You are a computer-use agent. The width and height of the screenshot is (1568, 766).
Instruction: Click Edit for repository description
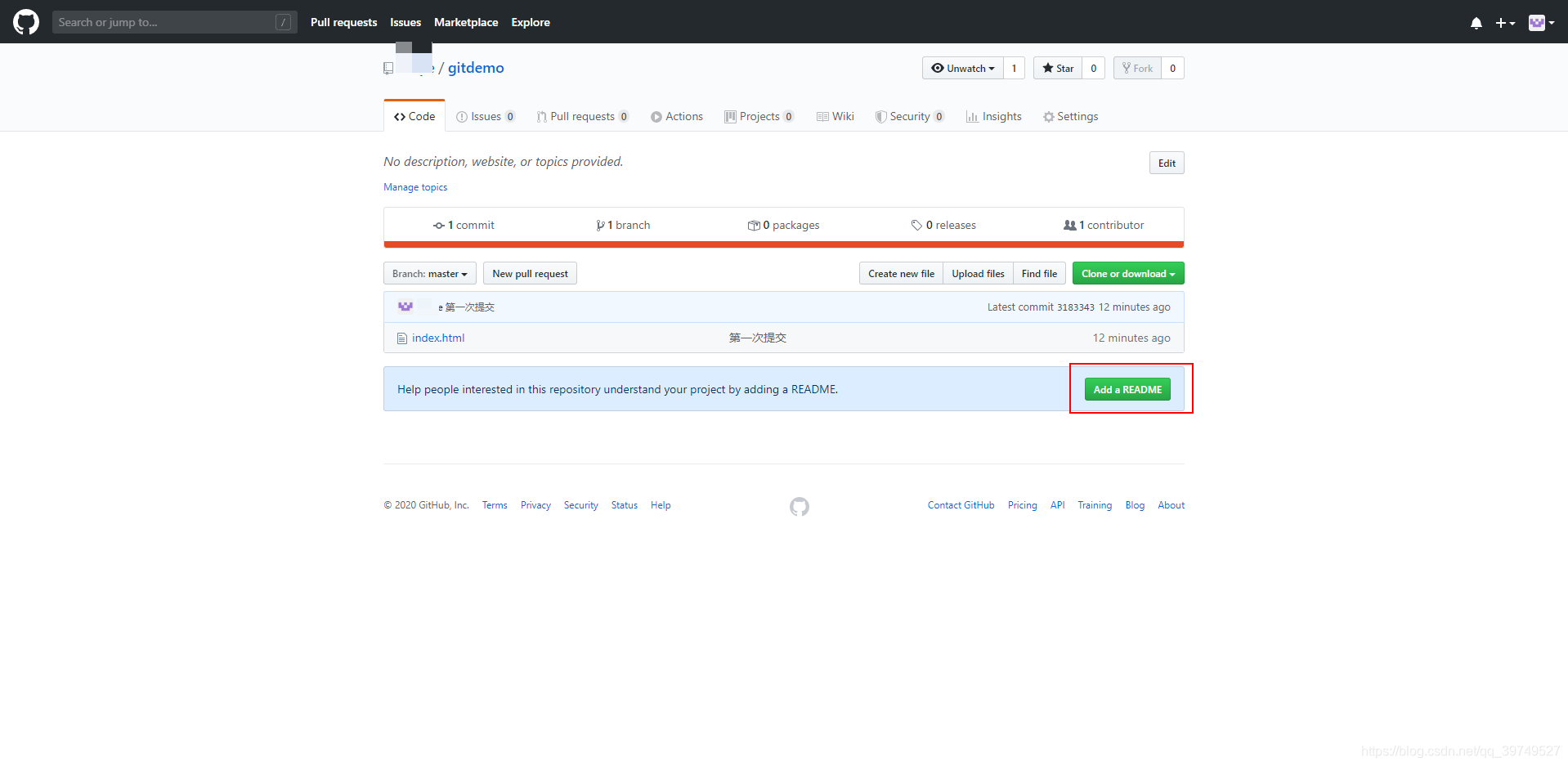1167,163
